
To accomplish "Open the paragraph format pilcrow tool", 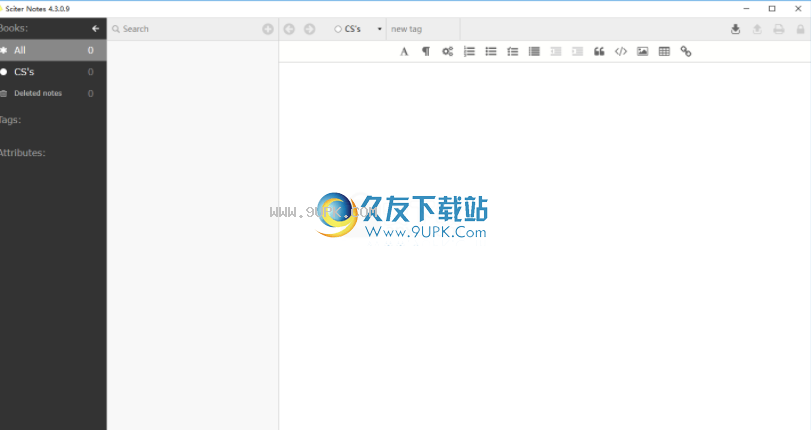I will 426,51.
